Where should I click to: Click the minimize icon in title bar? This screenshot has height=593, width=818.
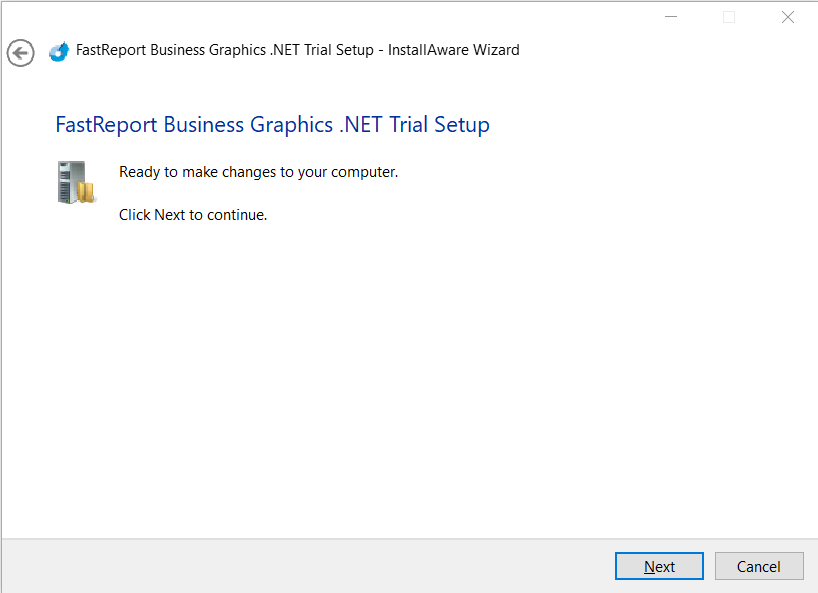[671, 16]
